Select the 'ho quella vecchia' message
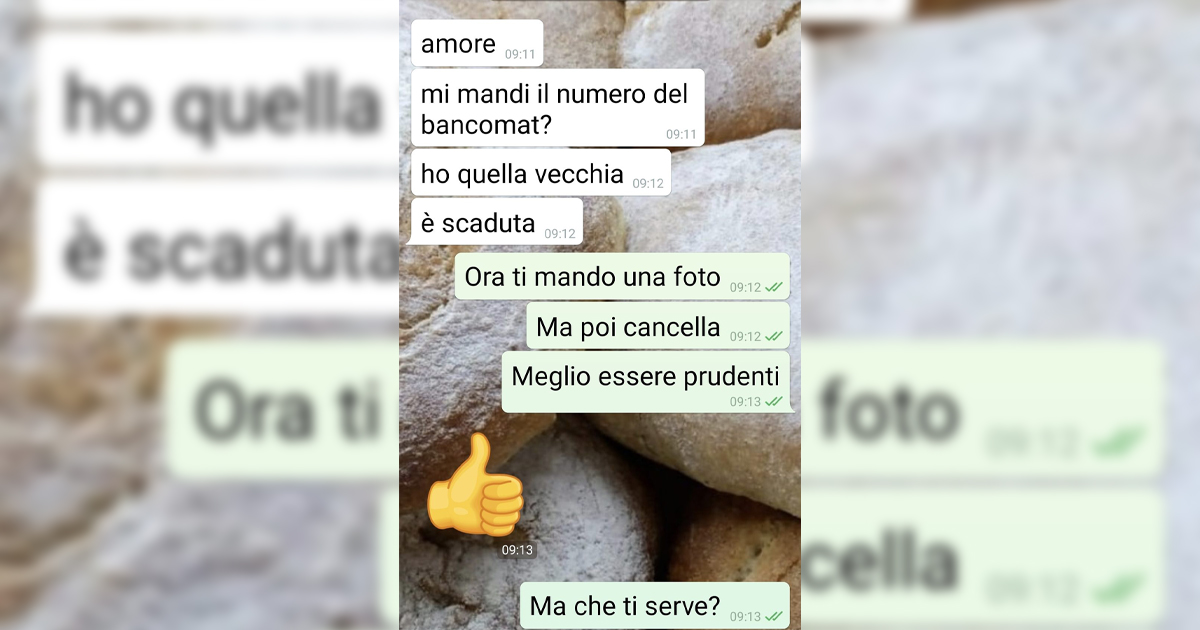Viewport: 1200px width, 630px height. (x=541, y=174)
